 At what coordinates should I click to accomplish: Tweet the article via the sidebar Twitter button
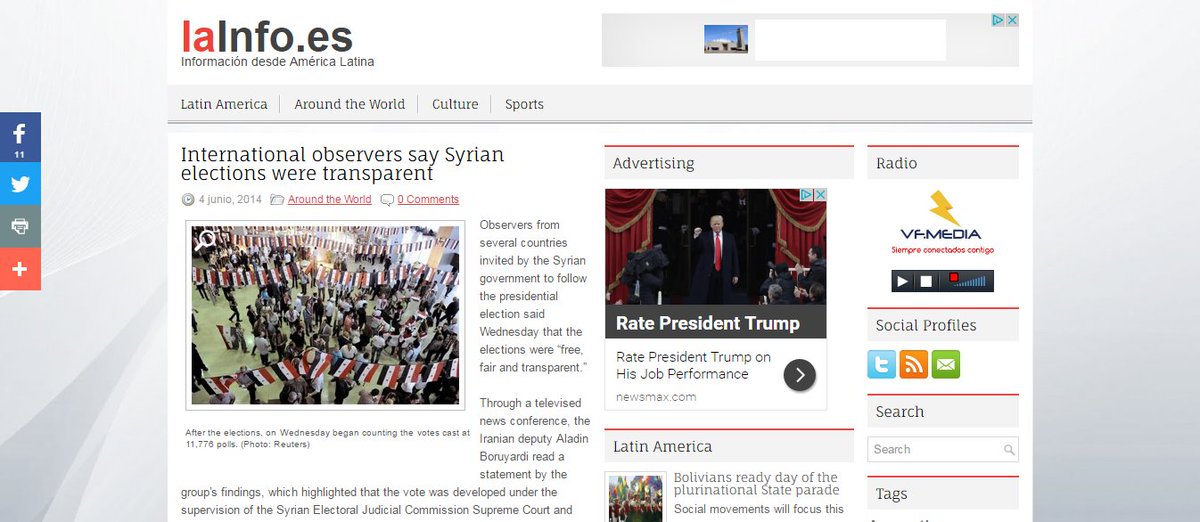pyautogui.click(x=20, y=183)
